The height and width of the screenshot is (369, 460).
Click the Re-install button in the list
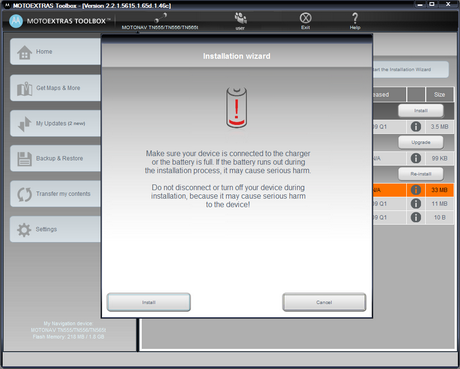coord(421,174)
